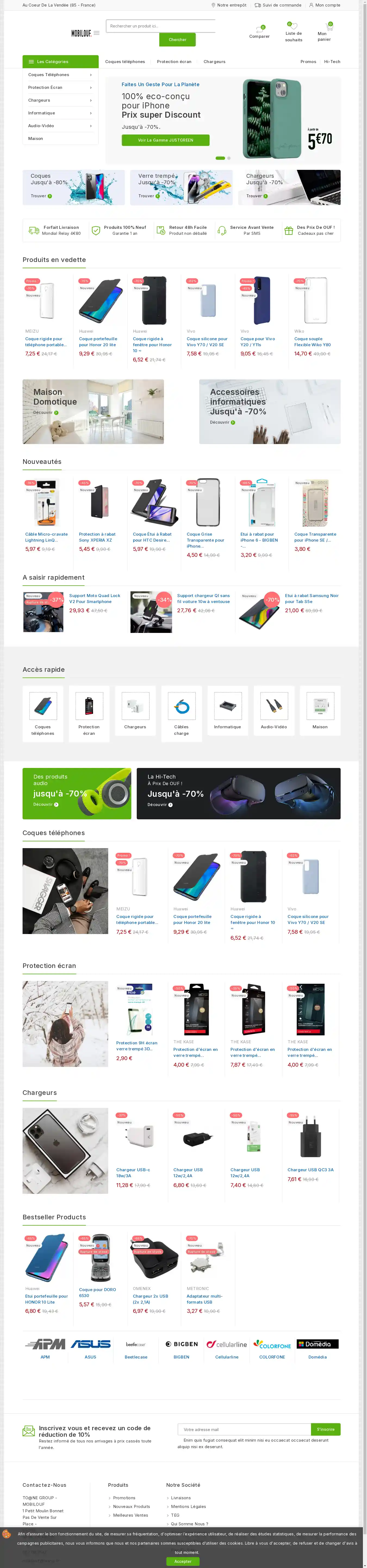Click Voir La Gamme JUSTGREEN button
367x1568 pixels.
point(166,140)
